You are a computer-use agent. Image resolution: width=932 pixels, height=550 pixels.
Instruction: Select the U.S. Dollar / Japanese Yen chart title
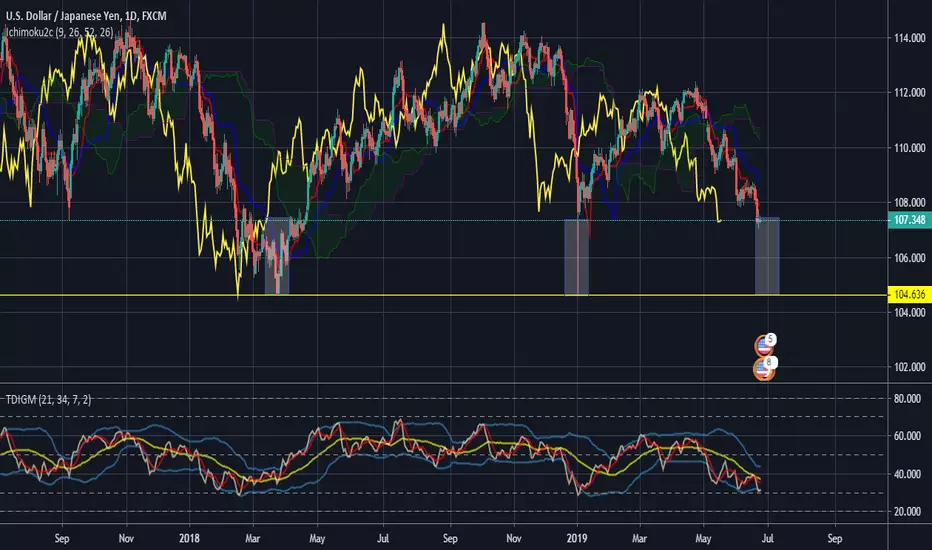(86, 16)
